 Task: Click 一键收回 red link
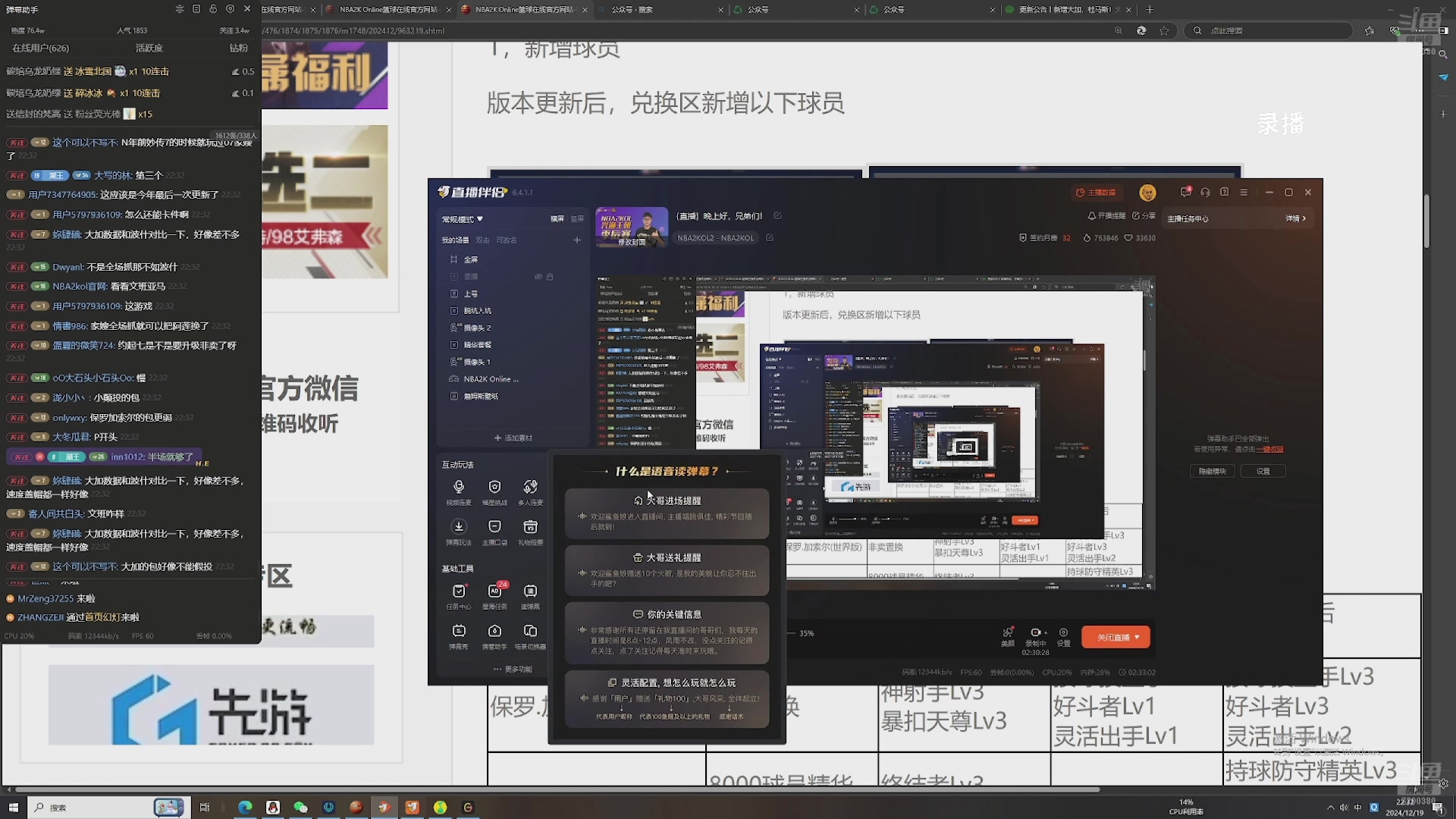[1270, 449]
